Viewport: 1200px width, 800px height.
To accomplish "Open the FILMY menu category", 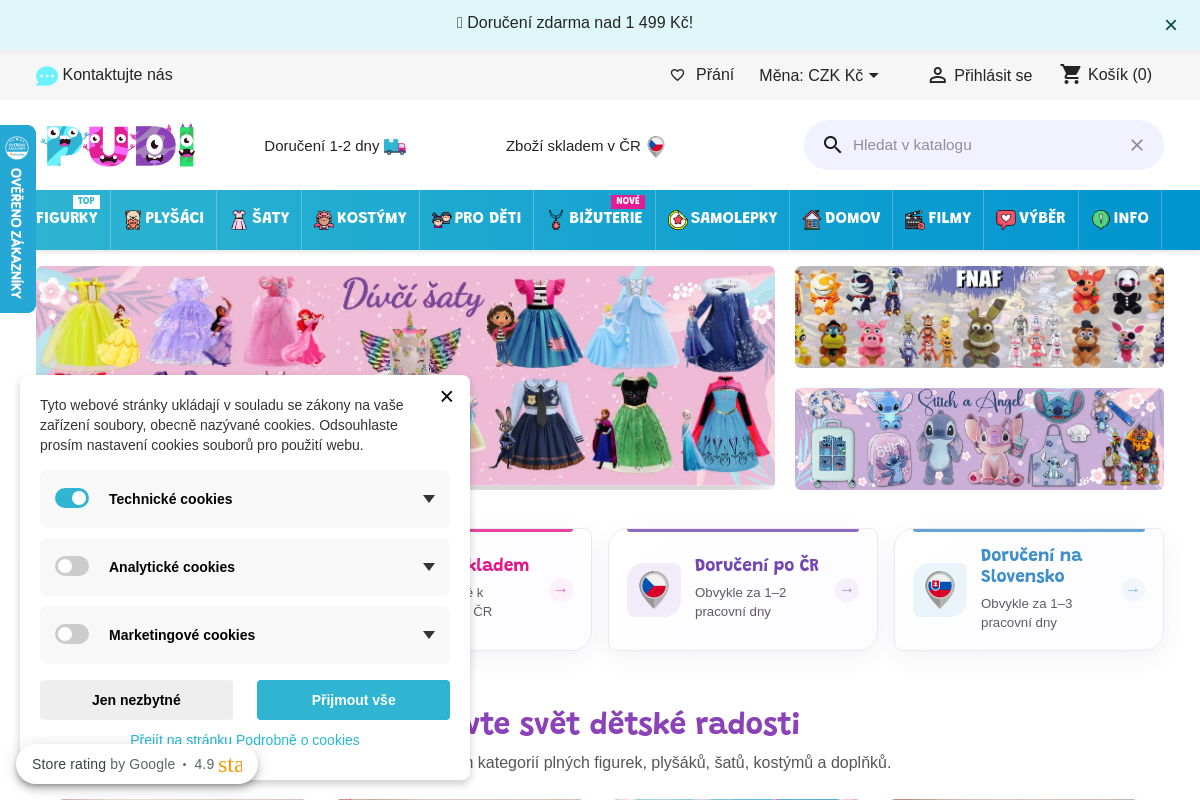I will coord(938,218).
